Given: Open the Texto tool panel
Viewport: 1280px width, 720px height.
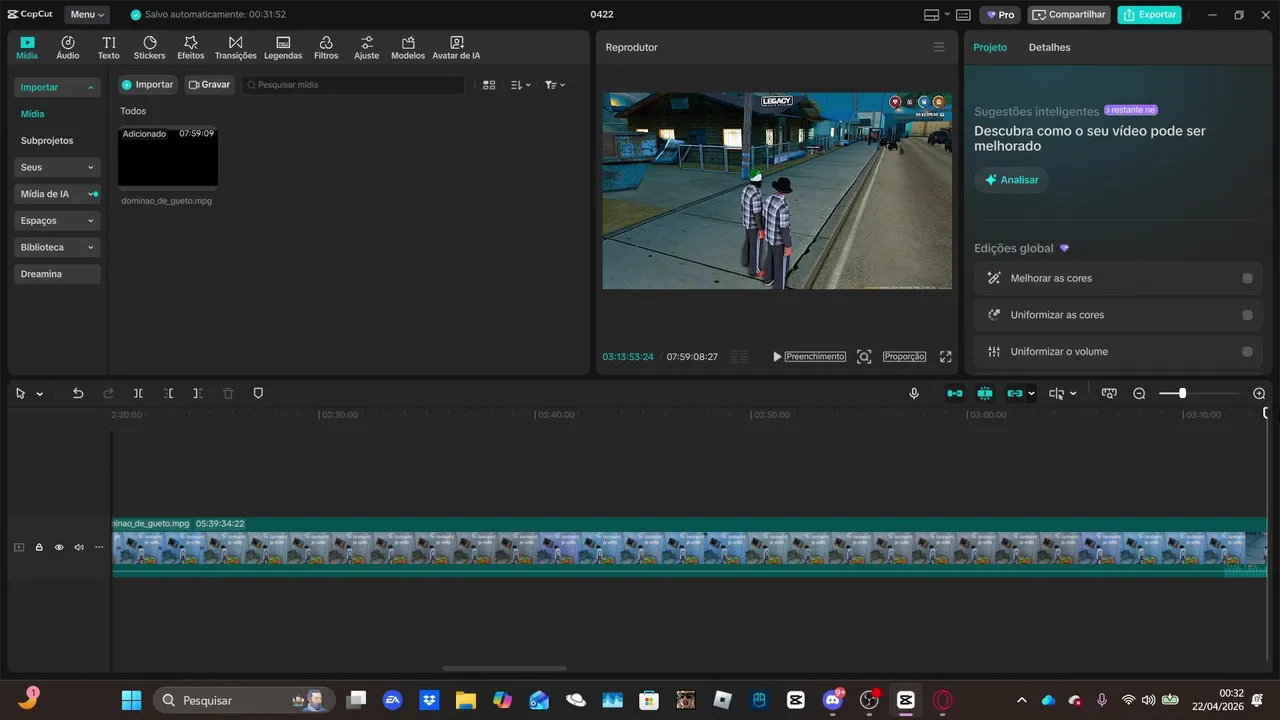Looking at the screenshot, I should (x=109, y=48).
